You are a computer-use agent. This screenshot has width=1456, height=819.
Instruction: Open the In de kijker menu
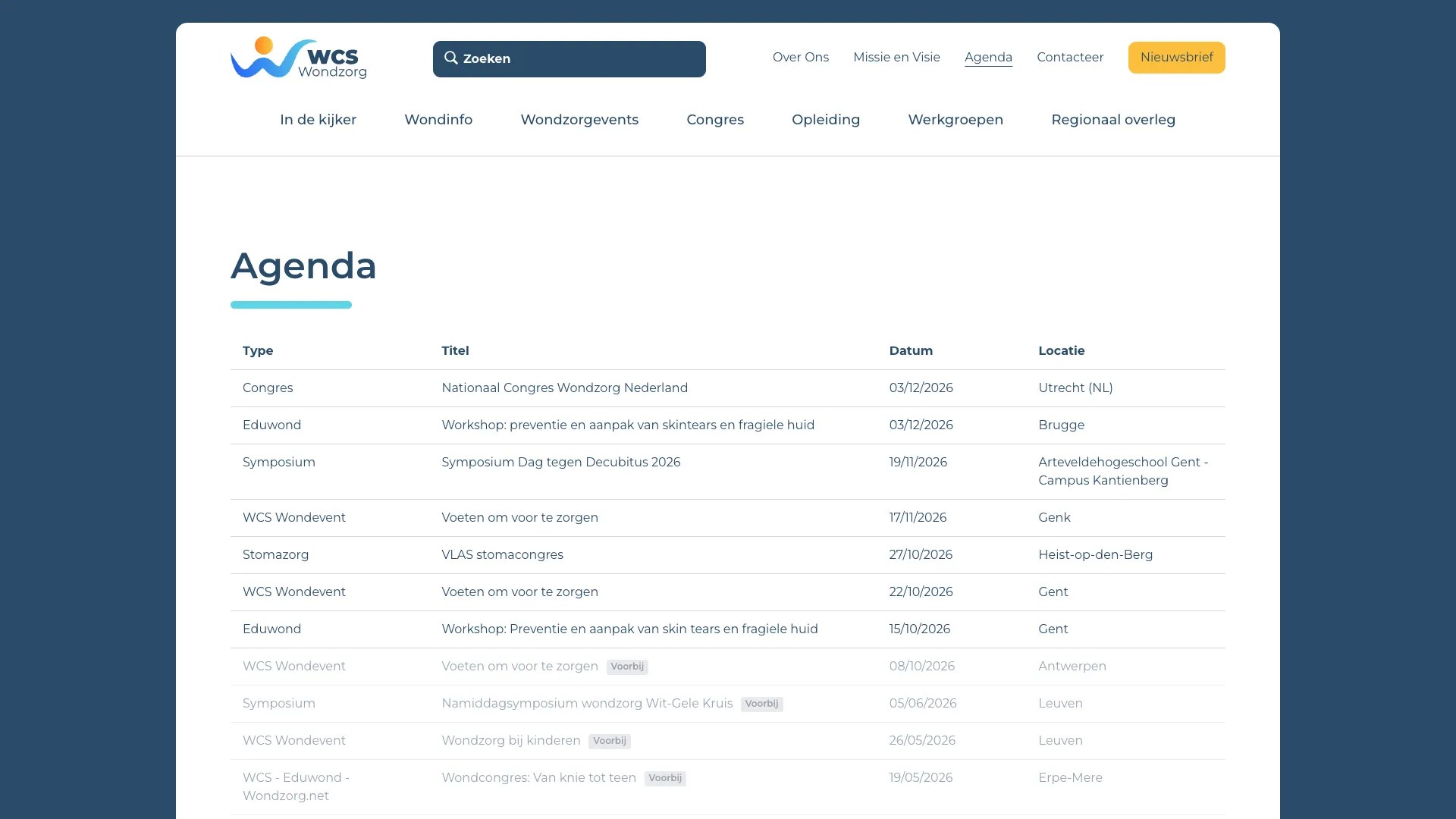pyautogui.click(x=318, y=120)
